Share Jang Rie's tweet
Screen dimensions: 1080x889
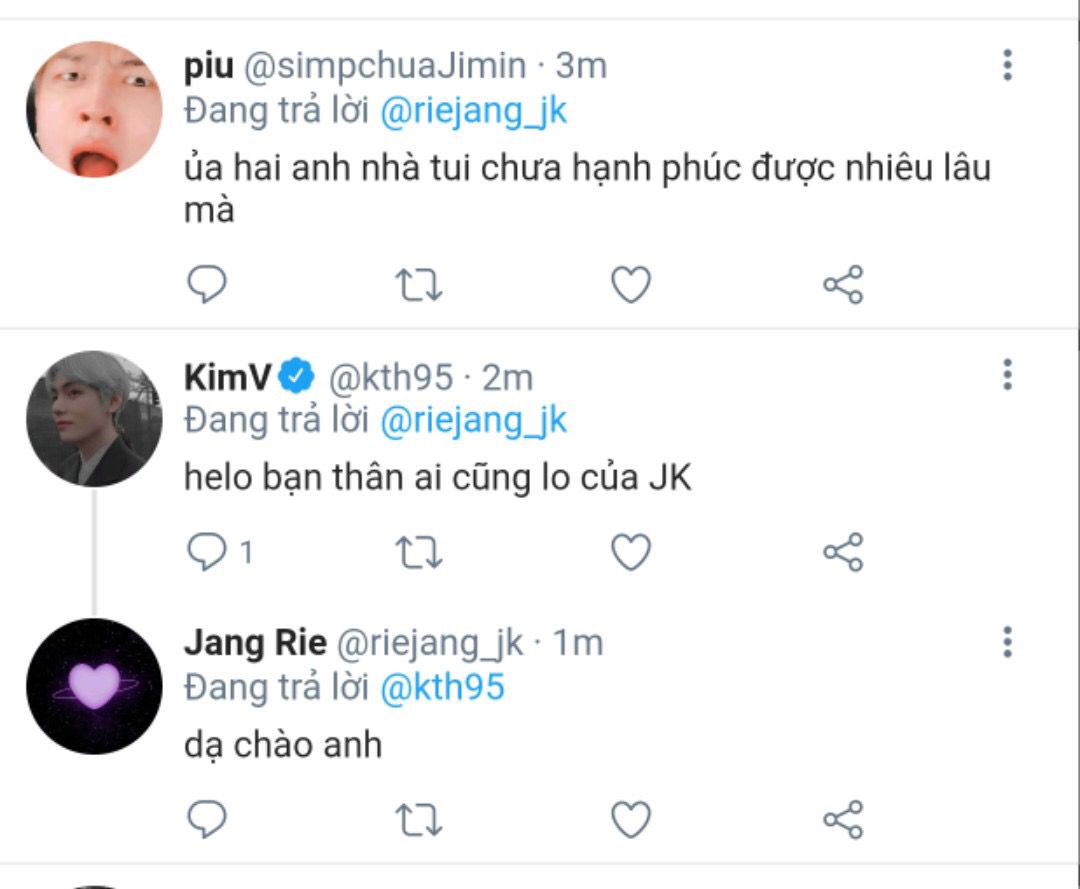[x=843, y=820]
